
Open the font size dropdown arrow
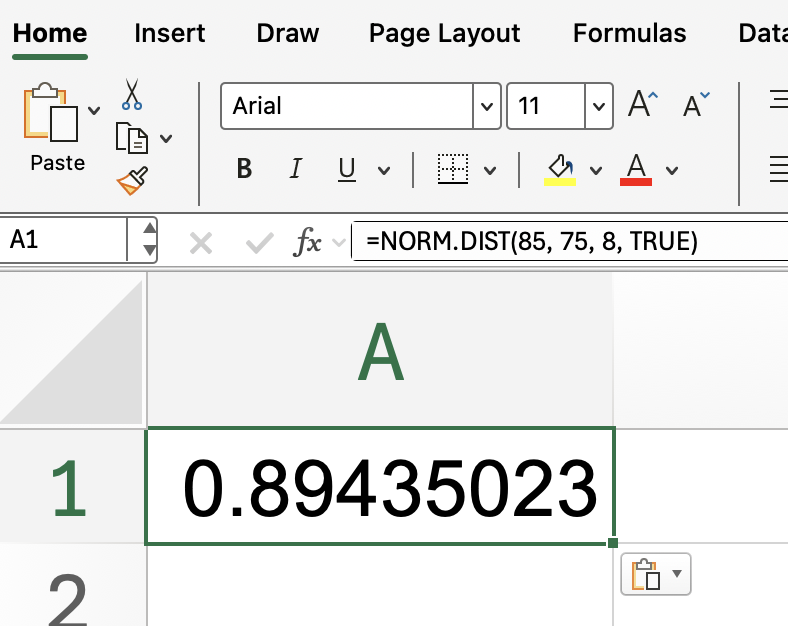coord(598,106)
